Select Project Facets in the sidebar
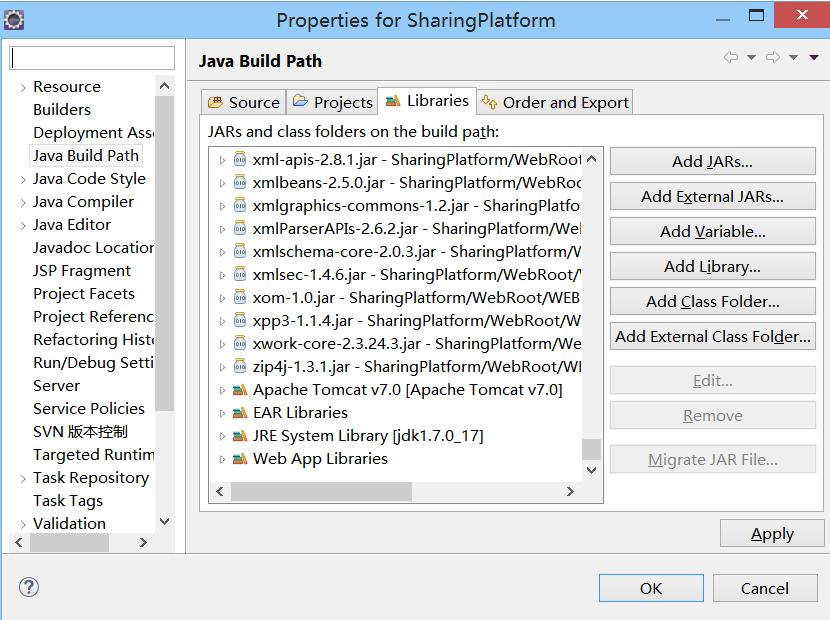Screen dimensions: 830x620 coord(83,293)
